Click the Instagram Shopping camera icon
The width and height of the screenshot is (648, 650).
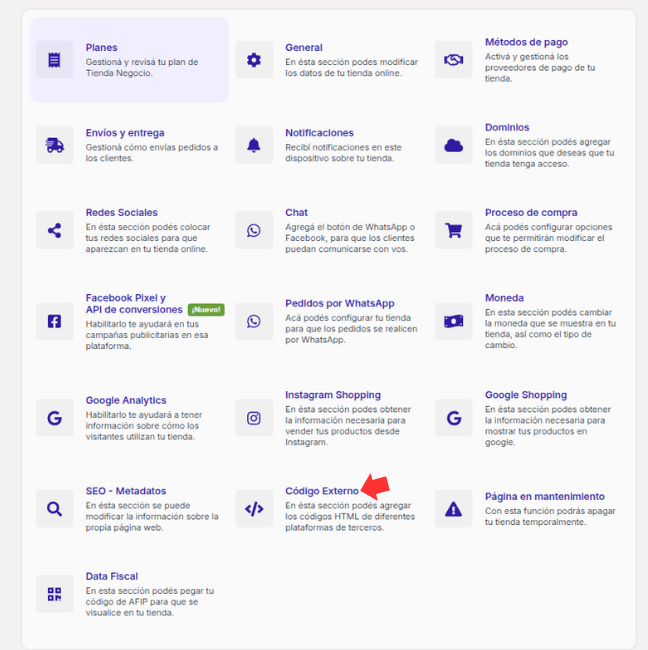coord(254,418)
